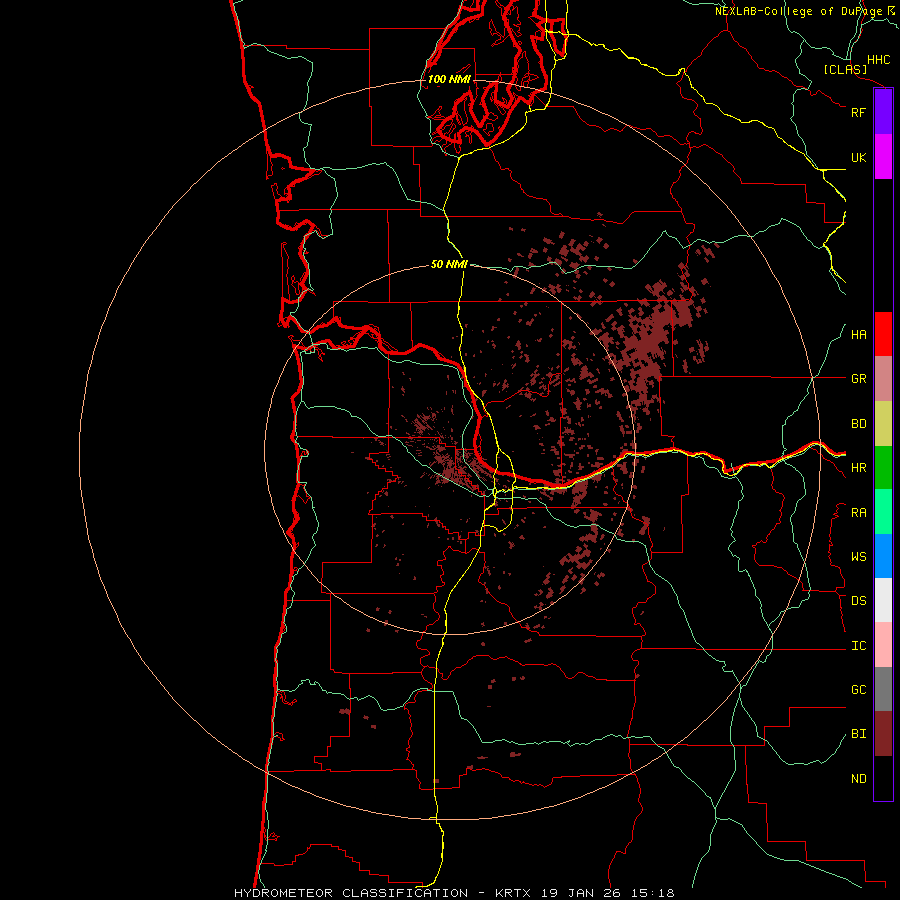Click the KRTX radar site identifier
Viewport: 900px width, 900px height.
tap(515, 893)
